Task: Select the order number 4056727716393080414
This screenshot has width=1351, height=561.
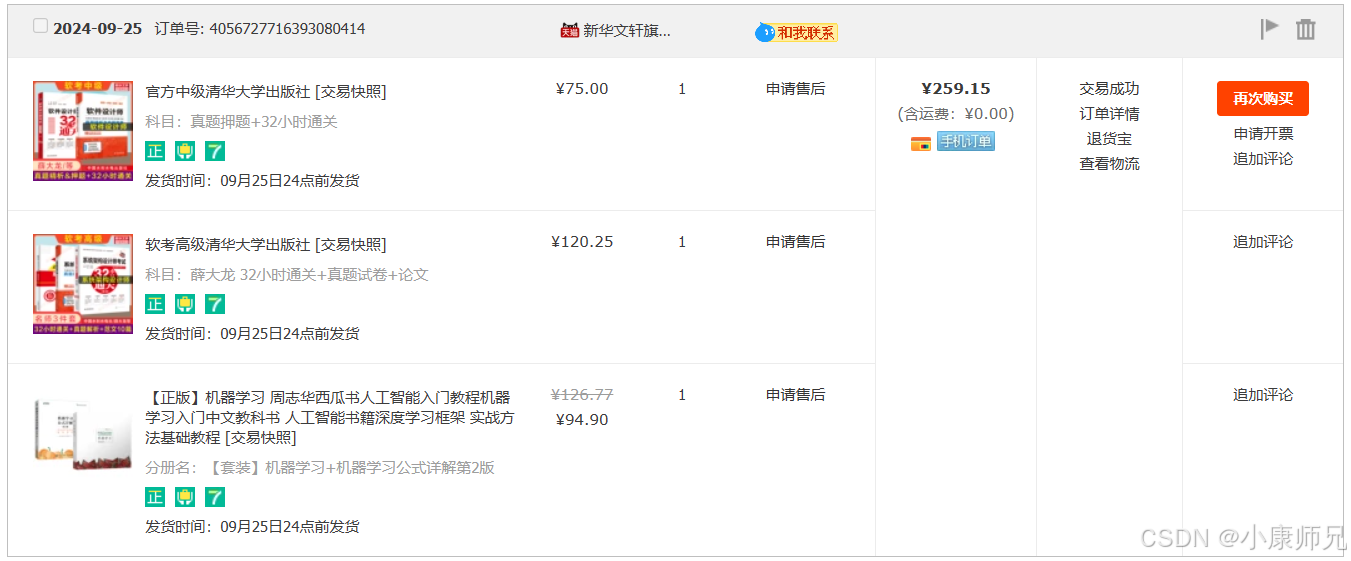Action: point(287,29)
